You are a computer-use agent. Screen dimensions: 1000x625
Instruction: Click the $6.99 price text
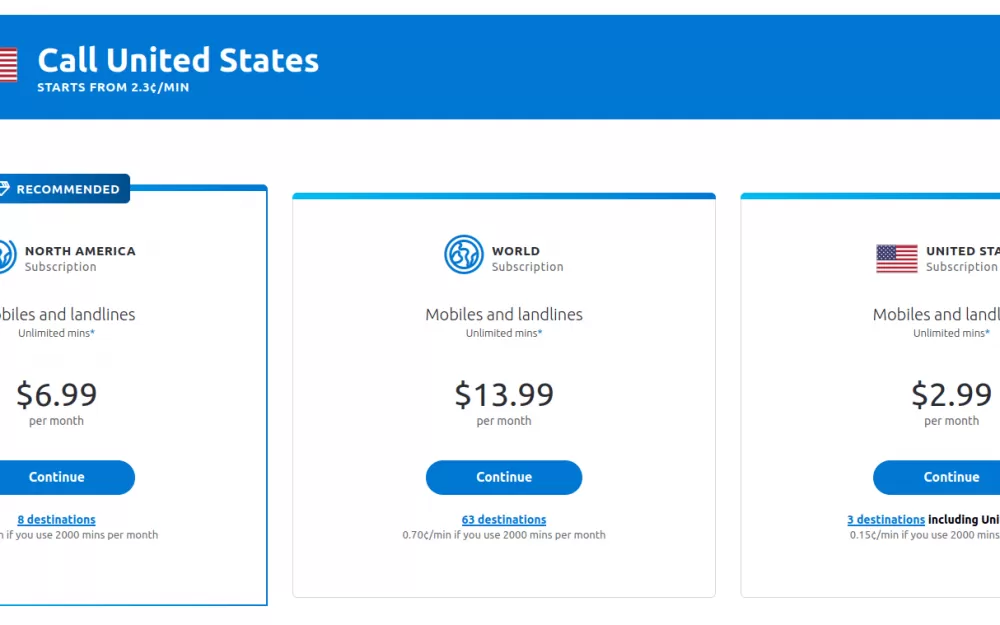[x=56, y=394]
